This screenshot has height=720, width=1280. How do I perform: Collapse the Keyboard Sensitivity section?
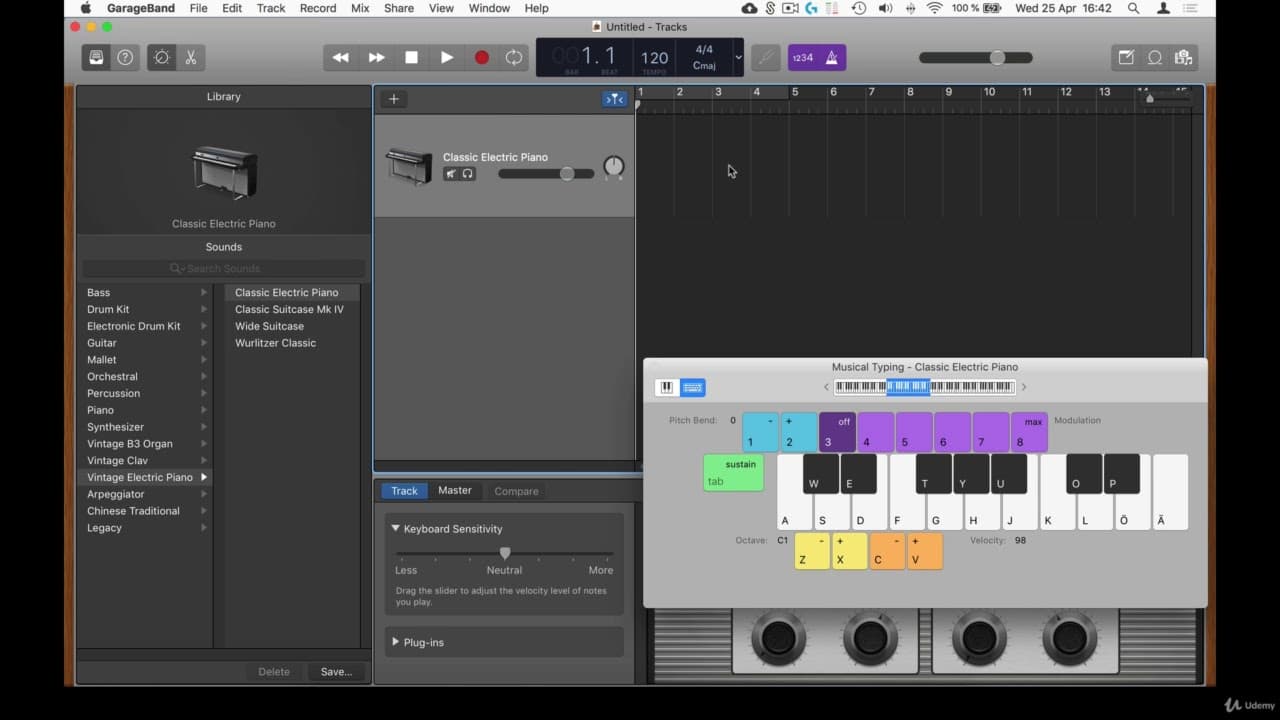click(x=396, y=528)
